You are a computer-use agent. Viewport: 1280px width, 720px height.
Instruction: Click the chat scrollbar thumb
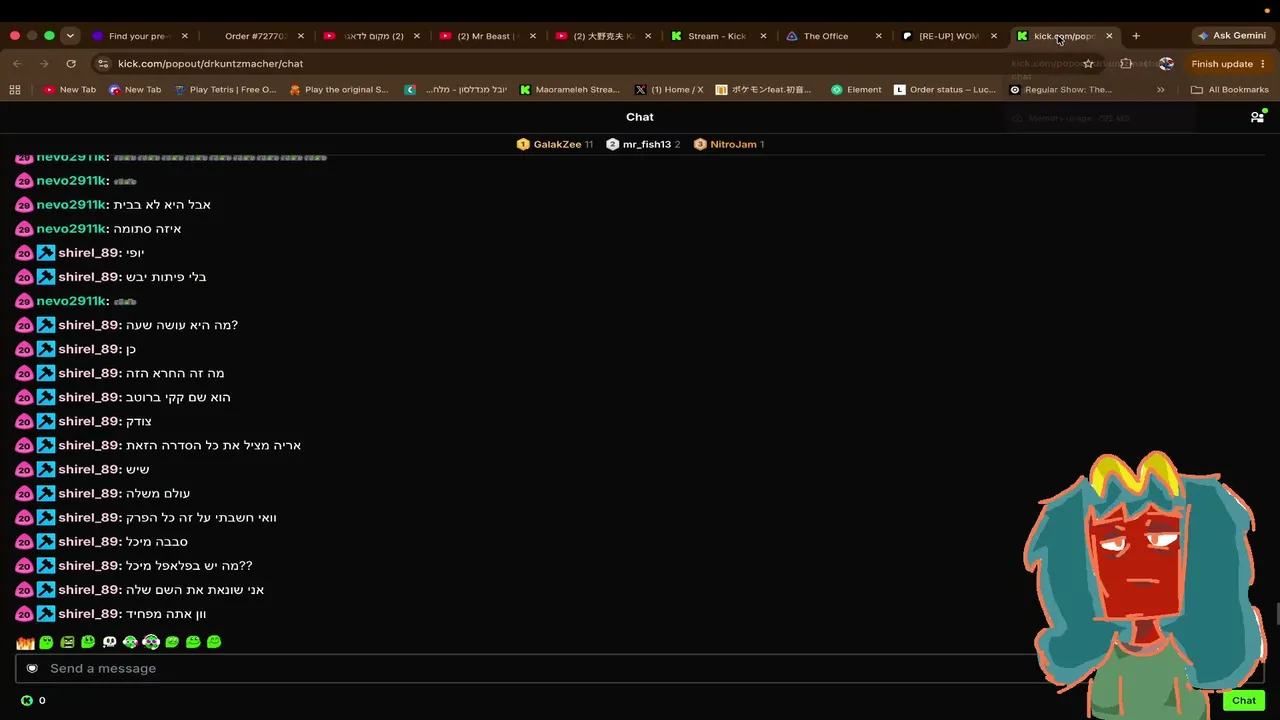[1276, 614]
